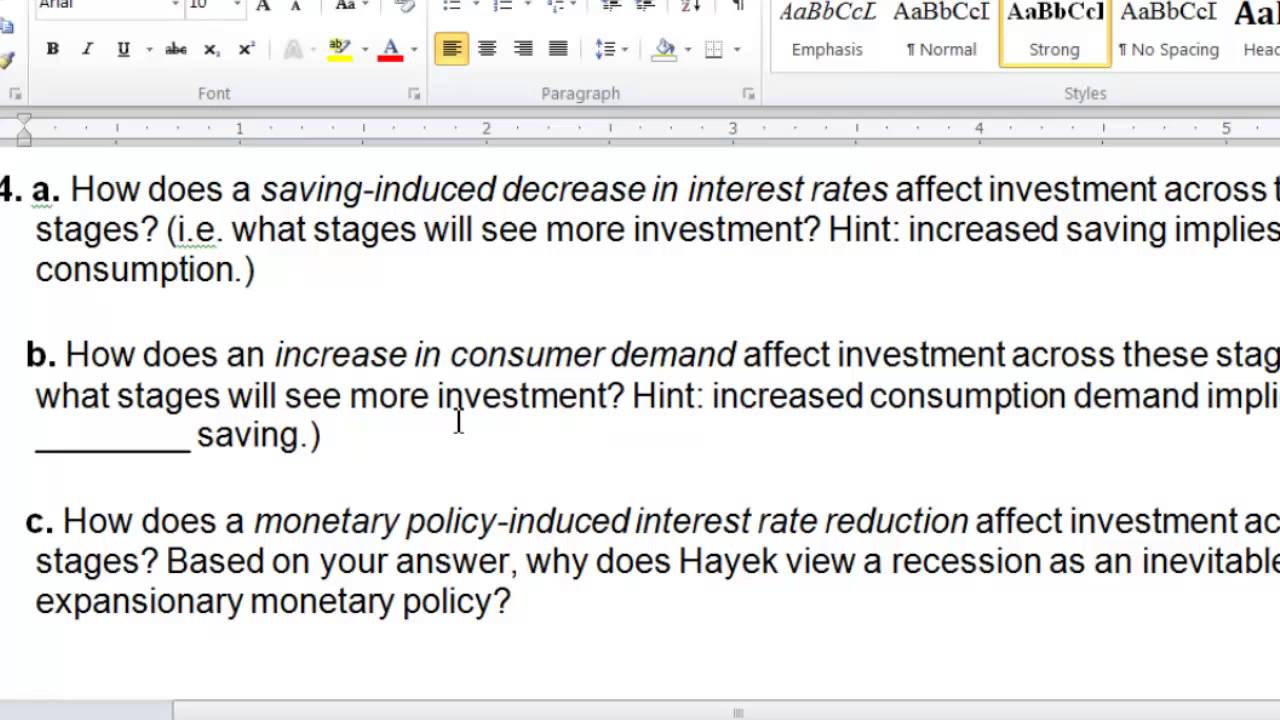Viewport: 1280px width, 720px height.
Task: Click the word 'consumption.)' in question a
Action: (x=145, y=270)
